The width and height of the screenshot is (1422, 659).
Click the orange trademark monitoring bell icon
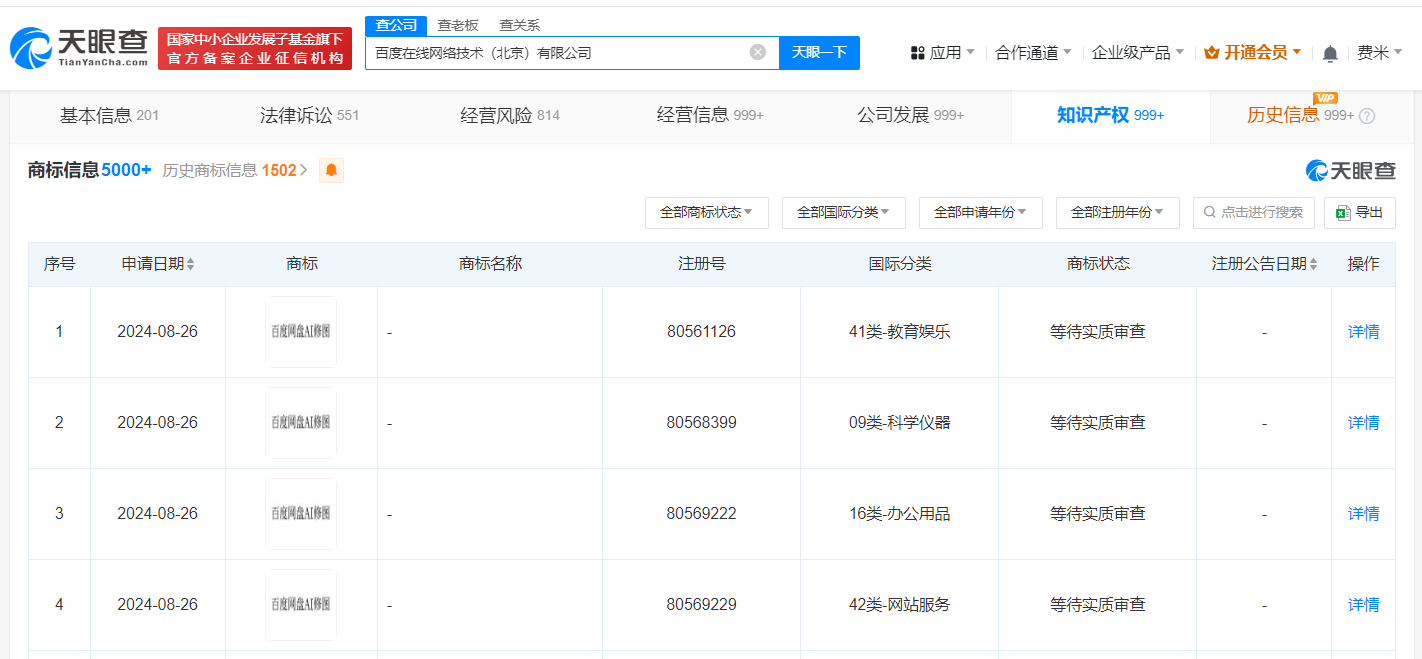[x=331, y=170]
